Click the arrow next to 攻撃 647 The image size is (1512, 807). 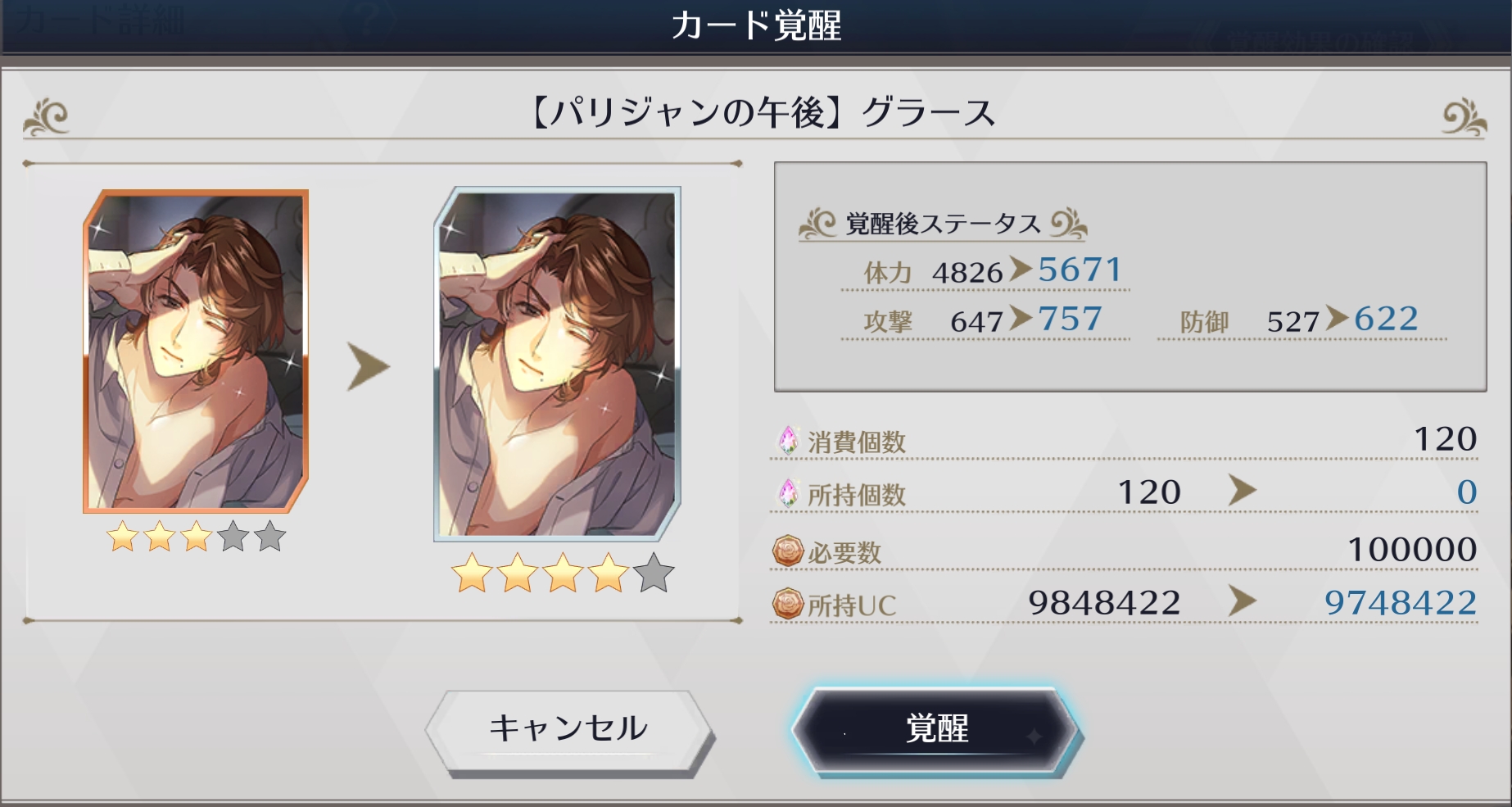[1021, 317]
